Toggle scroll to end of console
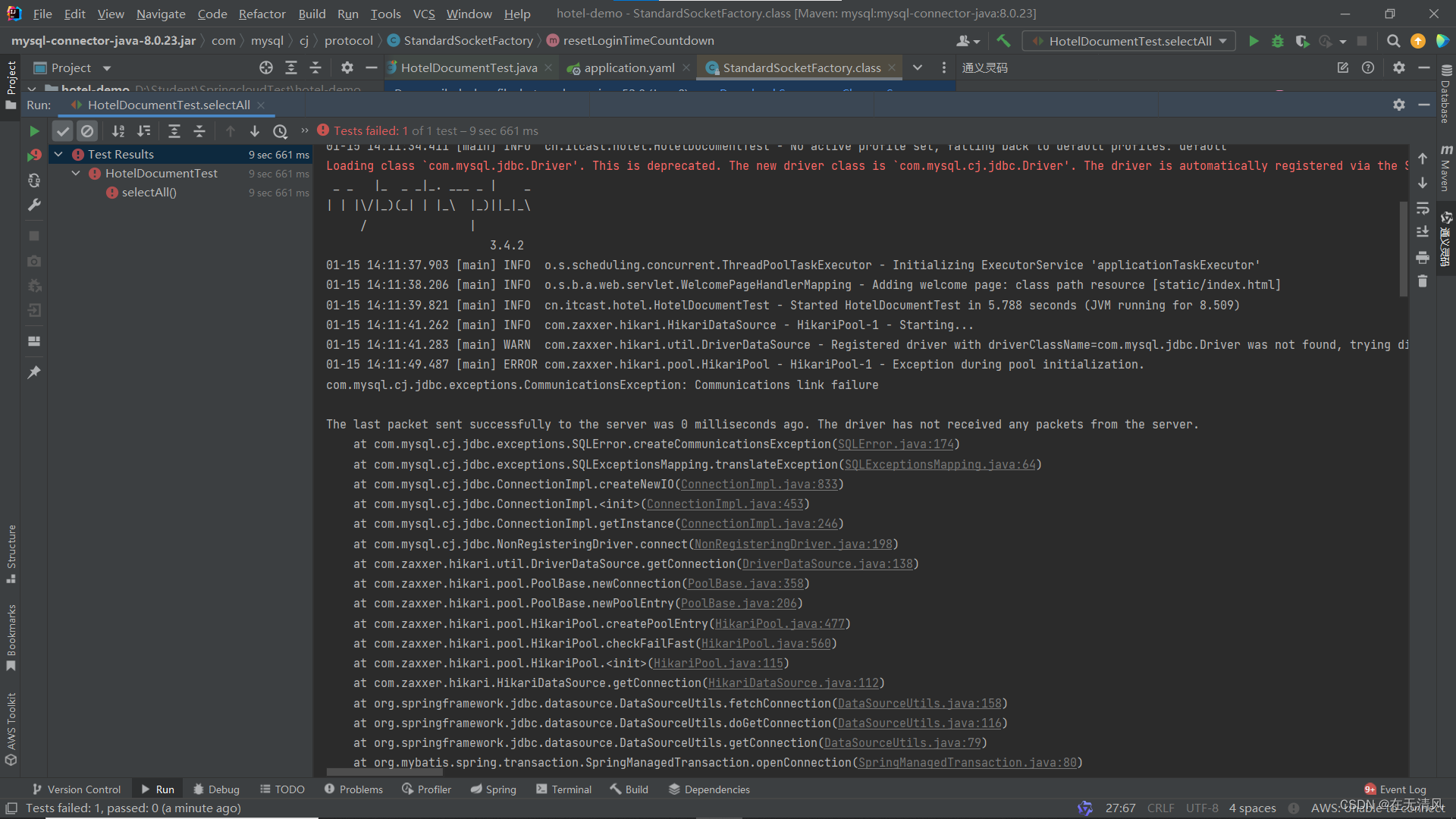Image resolution: width=1456 pixels, height=819 pixels. [1423, 232]
